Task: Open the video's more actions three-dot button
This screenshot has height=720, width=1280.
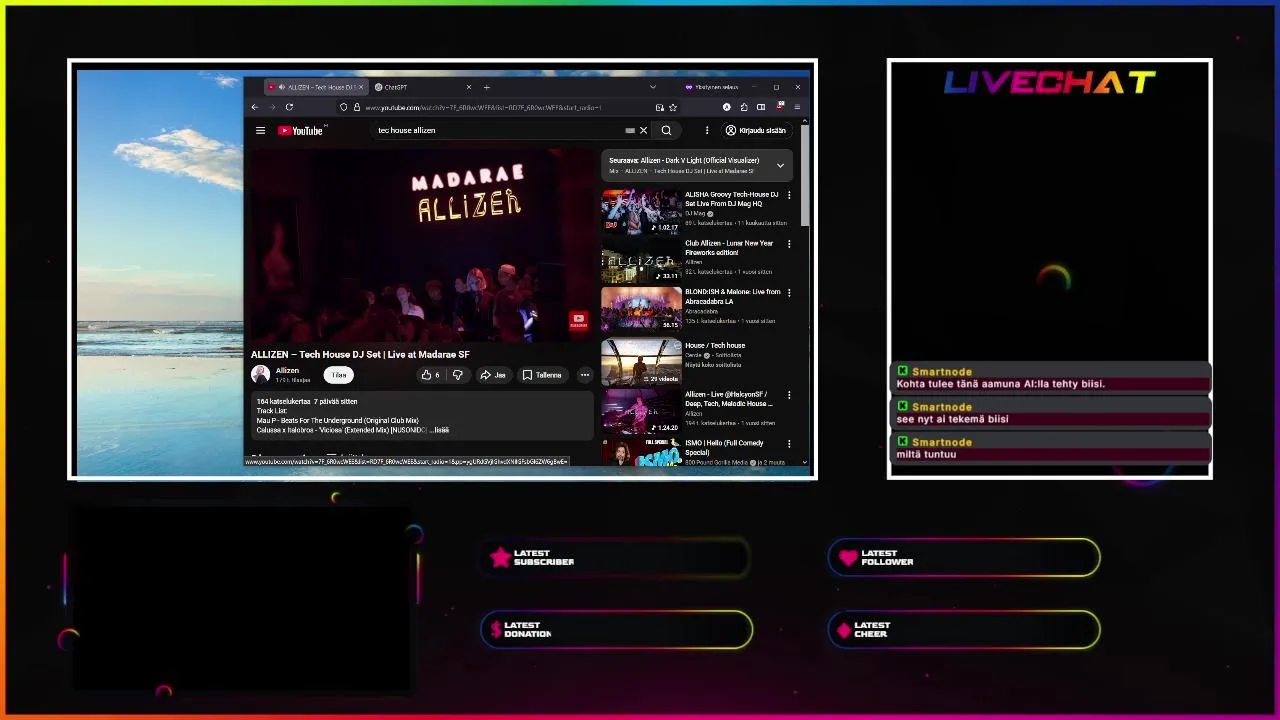Action: pyautogui.click(x=585, y=375)
